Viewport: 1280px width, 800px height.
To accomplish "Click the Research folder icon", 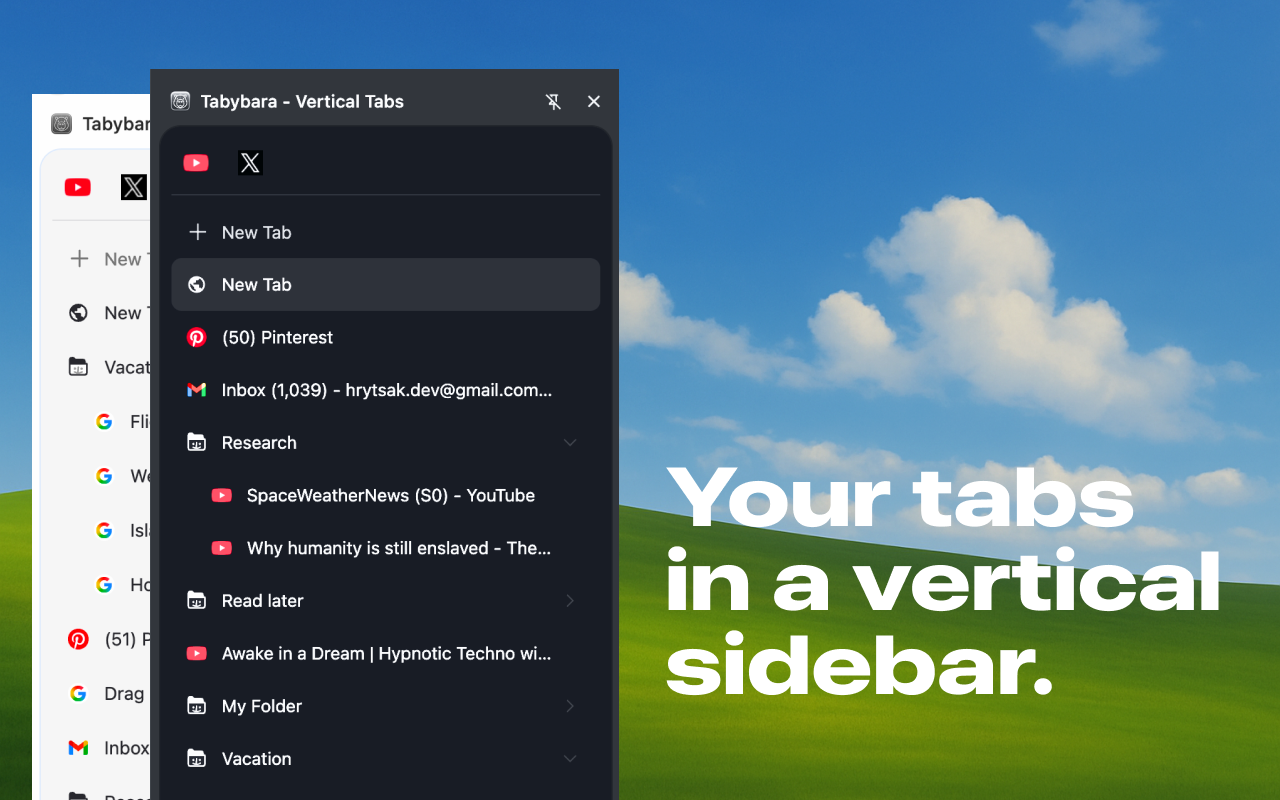I will pos(196,442).
